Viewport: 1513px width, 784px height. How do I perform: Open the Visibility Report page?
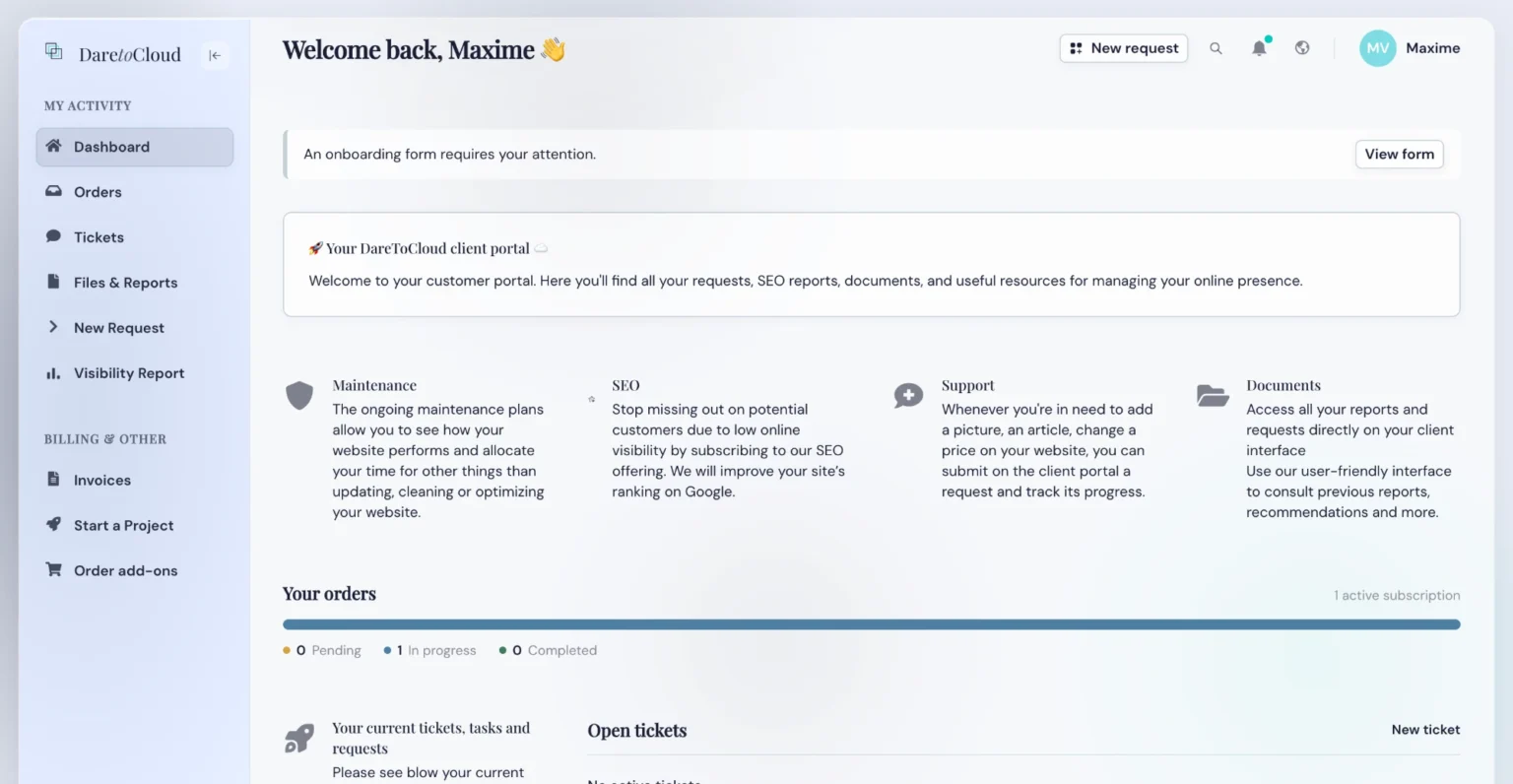tap(135, 373)
